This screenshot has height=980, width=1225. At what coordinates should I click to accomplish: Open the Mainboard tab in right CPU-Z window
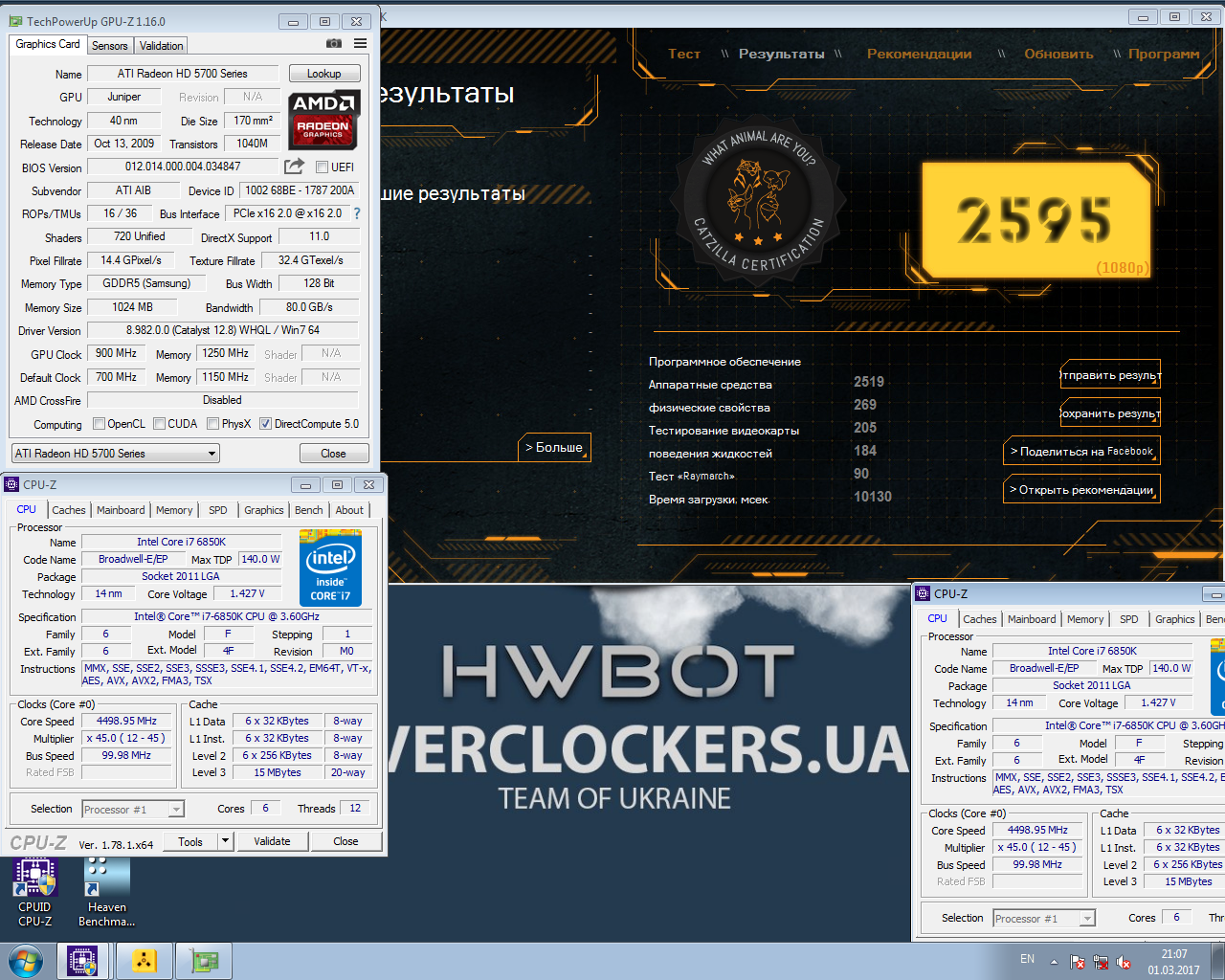coord(1032,619)
